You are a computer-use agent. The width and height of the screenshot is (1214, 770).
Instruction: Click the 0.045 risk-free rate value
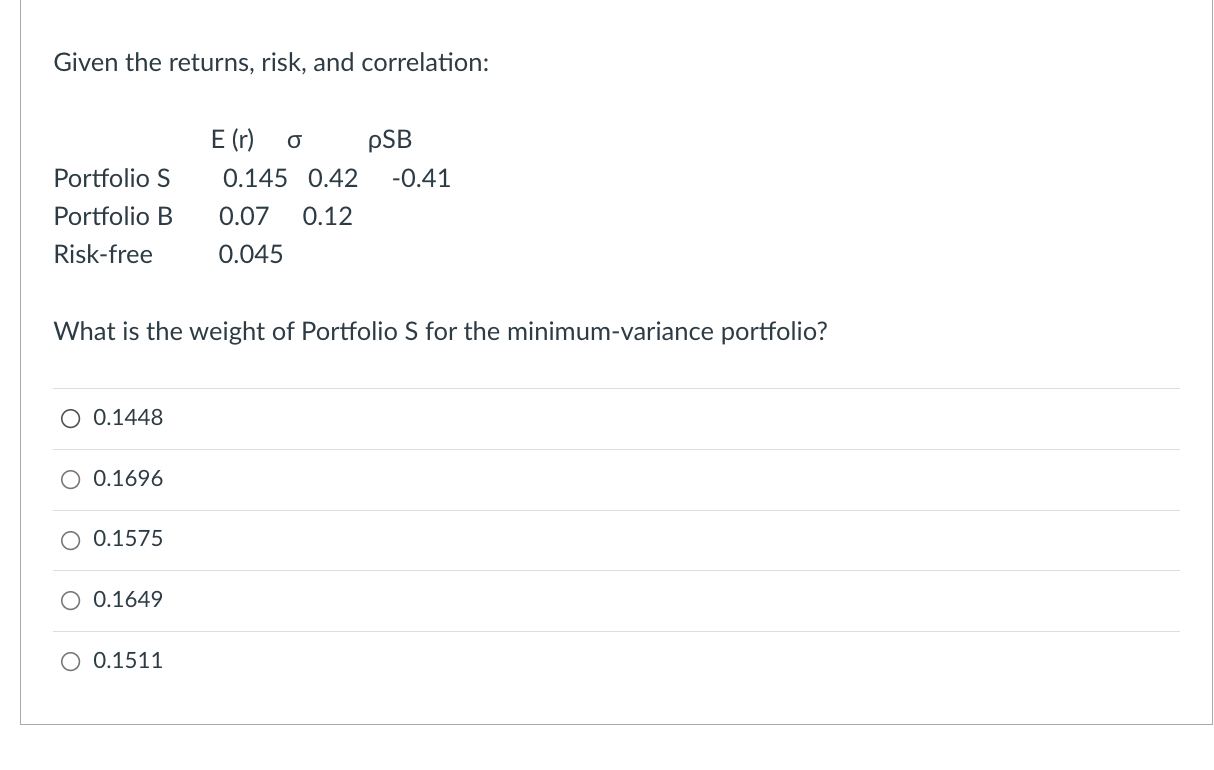click(x=250, y=255)
